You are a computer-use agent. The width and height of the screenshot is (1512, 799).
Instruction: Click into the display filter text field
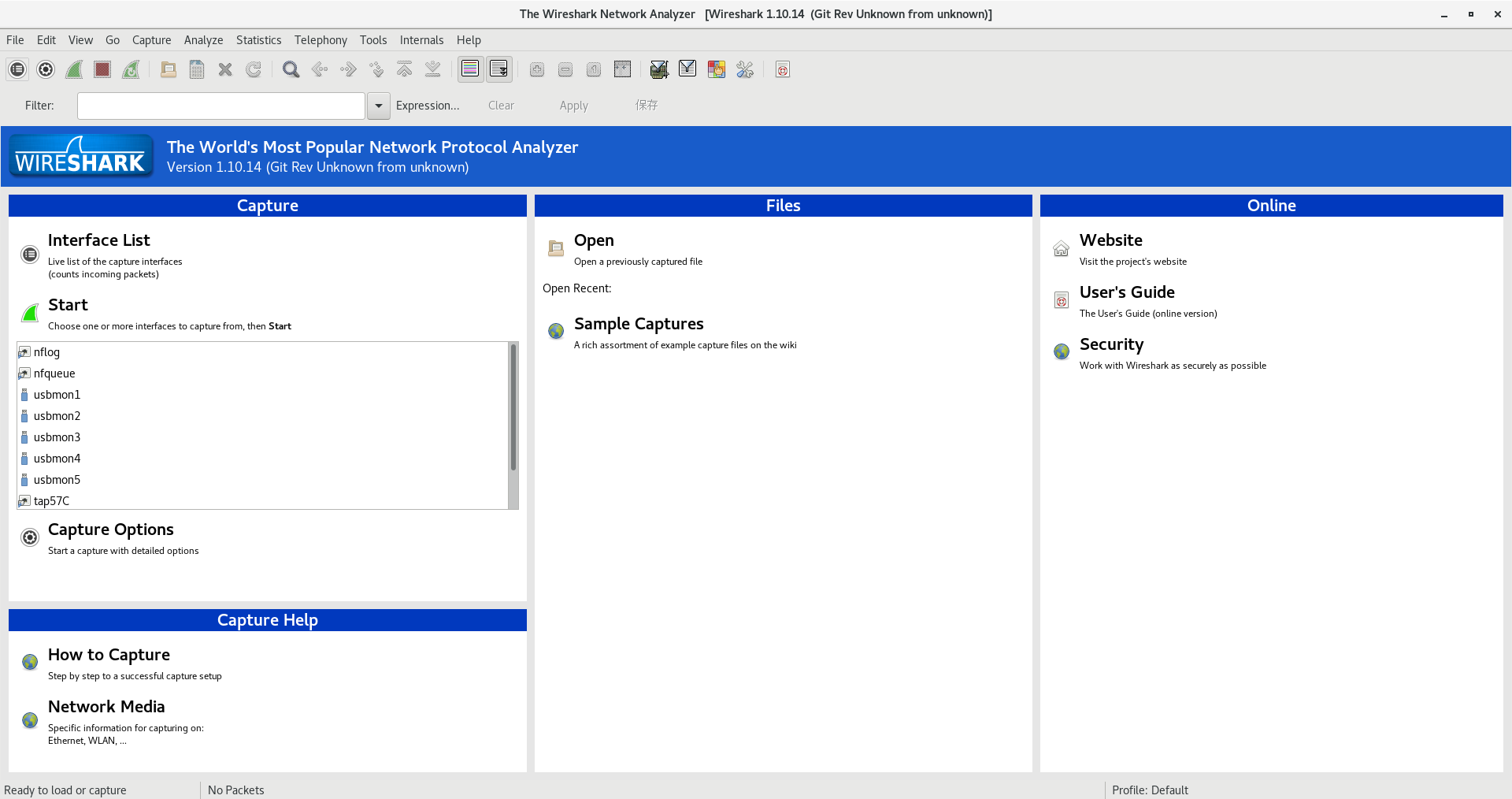pos(221,106)
